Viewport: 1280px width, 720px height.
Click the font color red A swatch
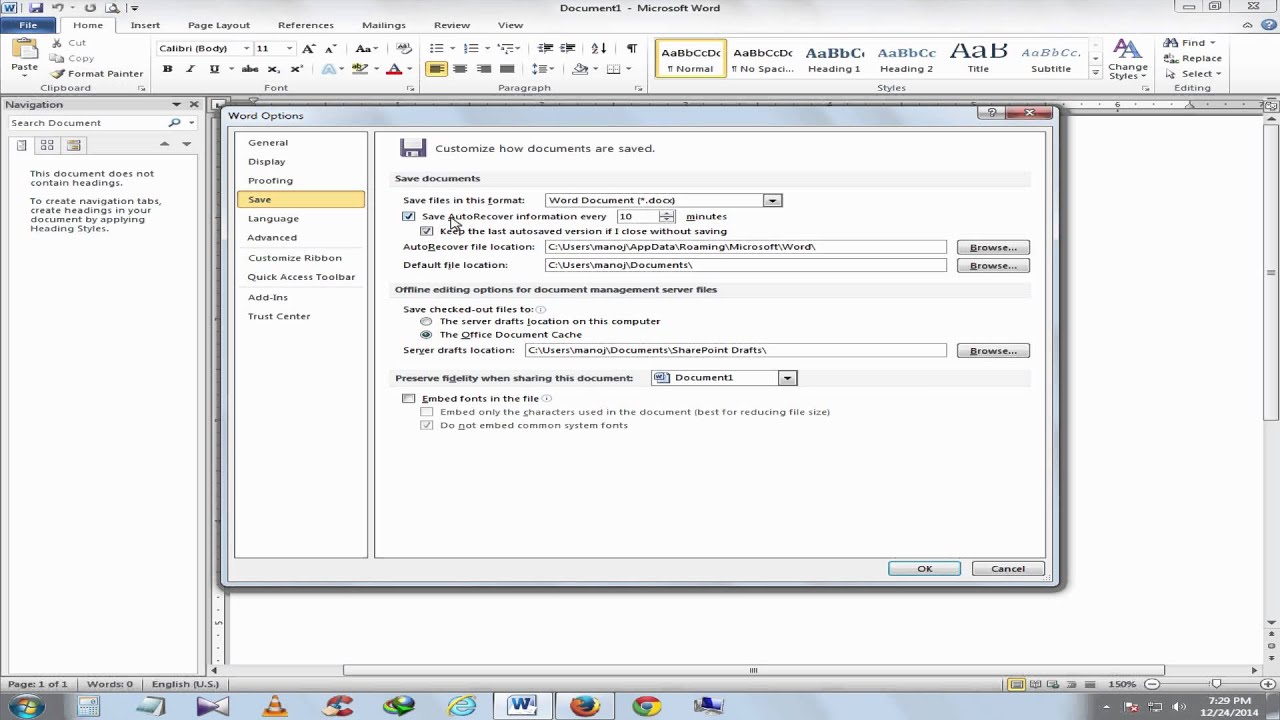tap(395, 69)
